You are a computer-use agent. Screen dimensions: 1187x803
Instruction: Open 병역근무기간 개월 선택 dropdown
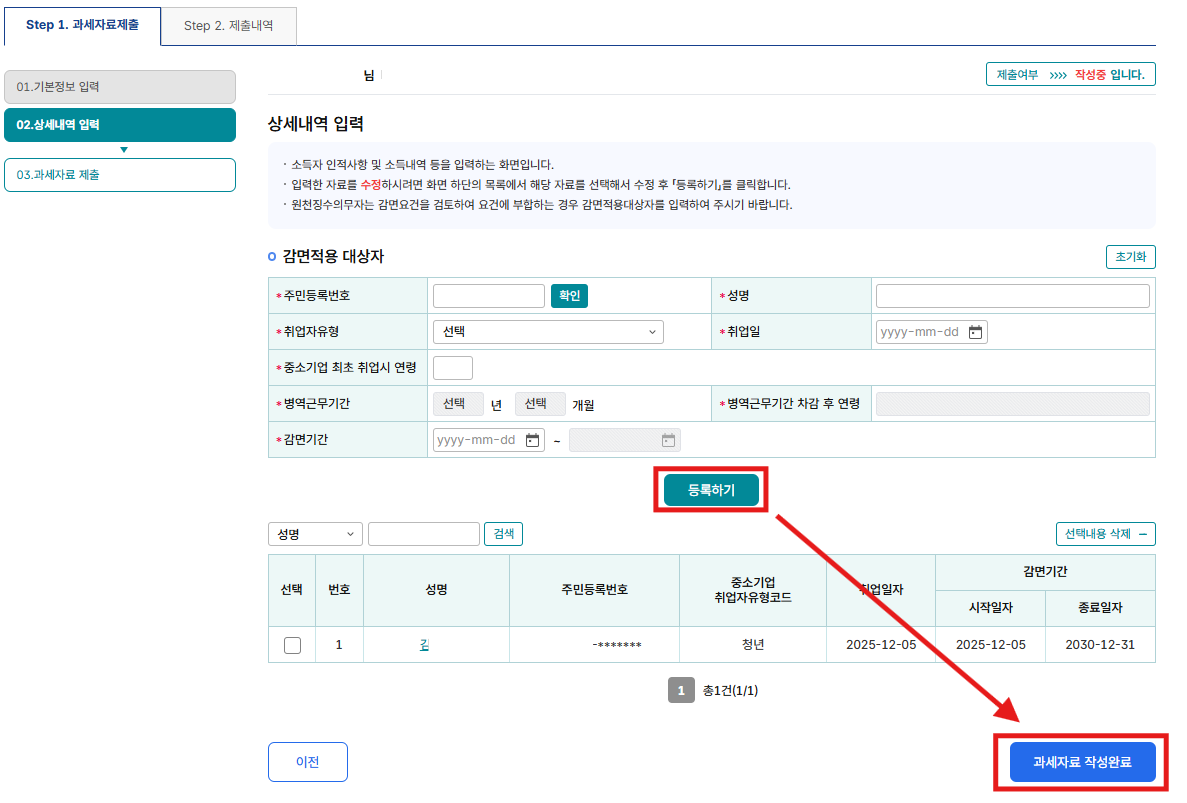point(540,404)
